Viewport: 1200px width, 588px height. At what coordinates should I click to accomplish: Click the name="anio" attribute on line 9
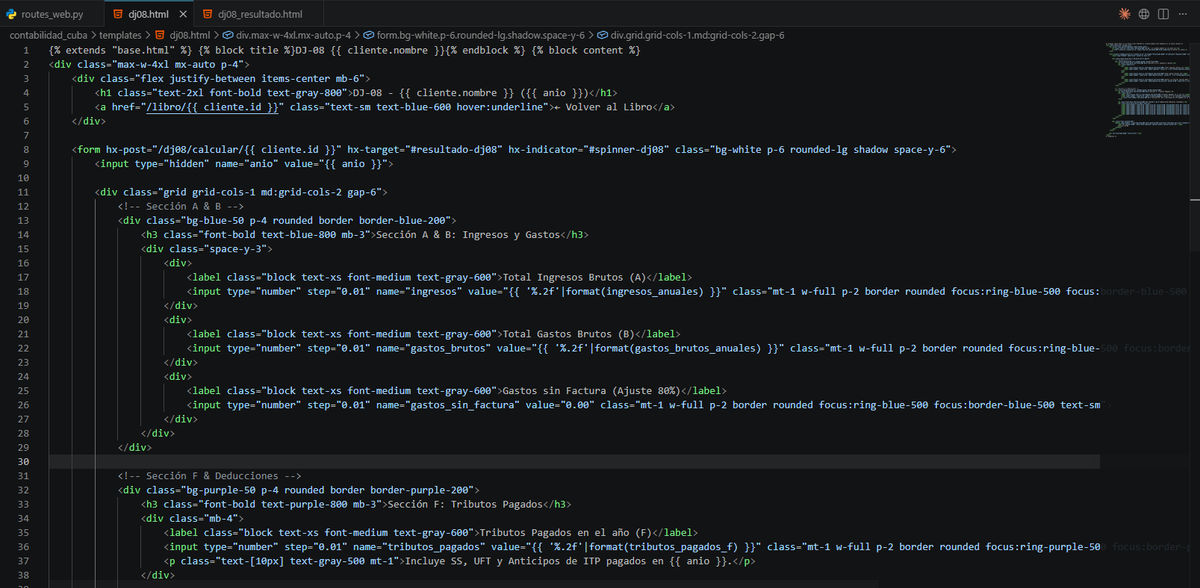[x=247, y=163]
